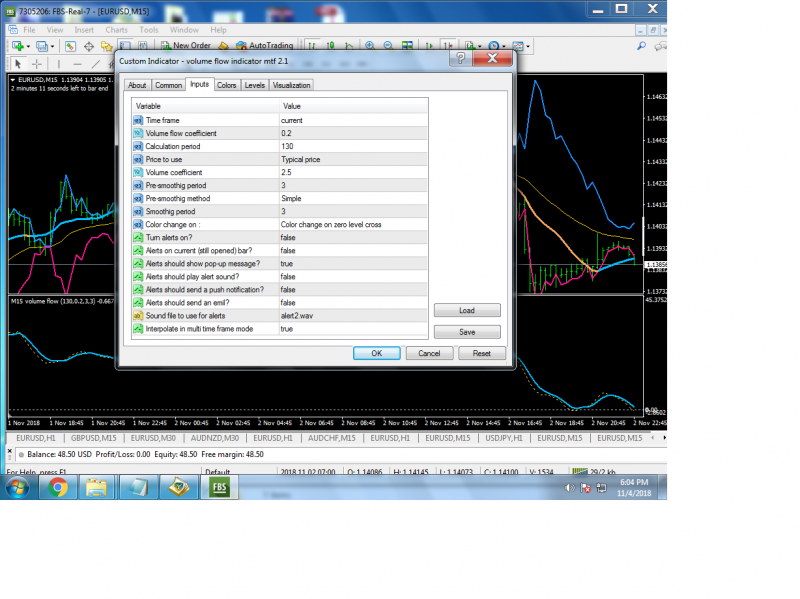Click the New Order toolbar button
The width and height of the screenshot is (800, 599).
tap(186, 46)
